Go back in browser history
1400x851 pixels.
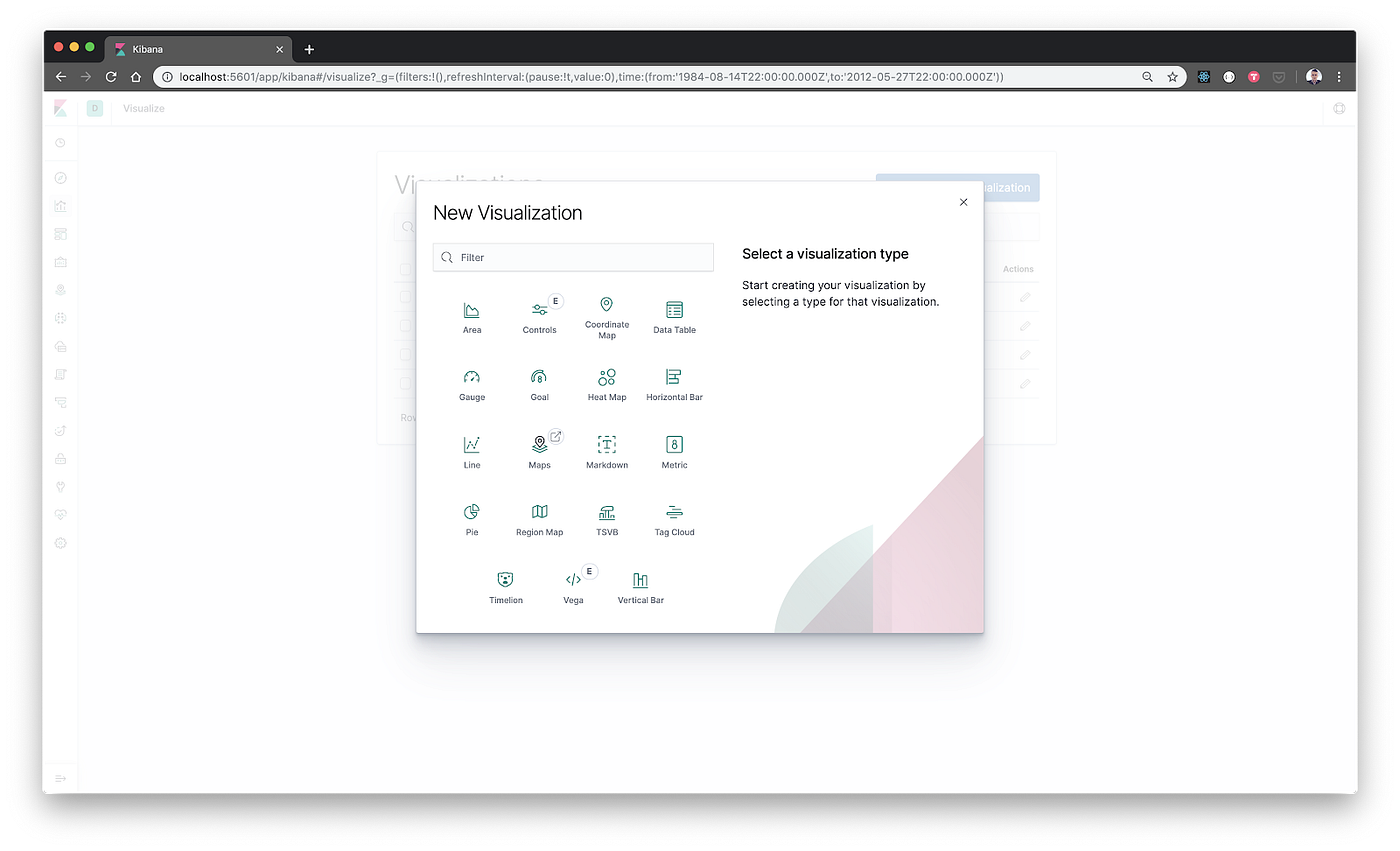click(61, 77)
